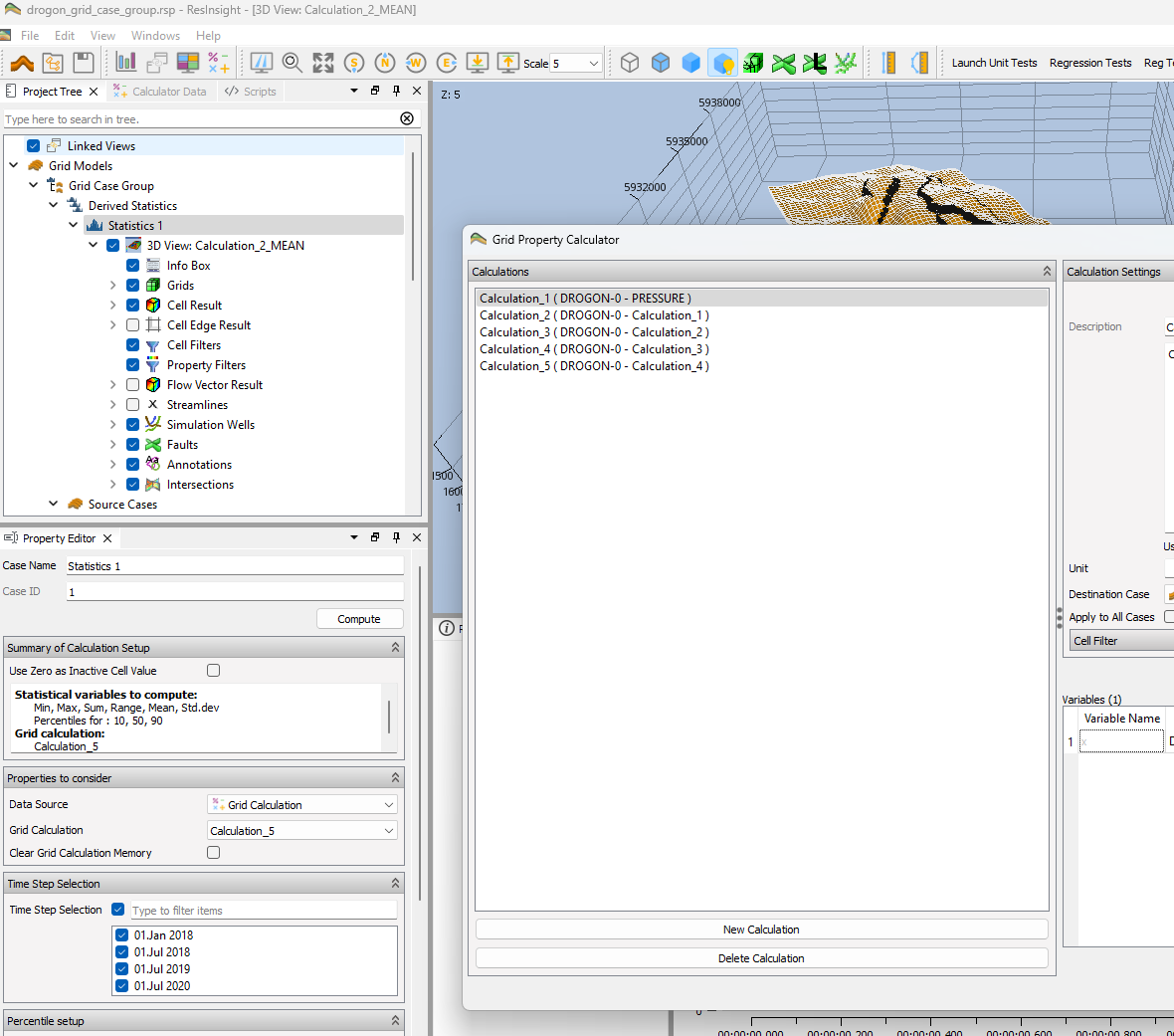Select the wireframe draw style icon
Viewport: 1174px width, 1036px height.
click(629, 62)
